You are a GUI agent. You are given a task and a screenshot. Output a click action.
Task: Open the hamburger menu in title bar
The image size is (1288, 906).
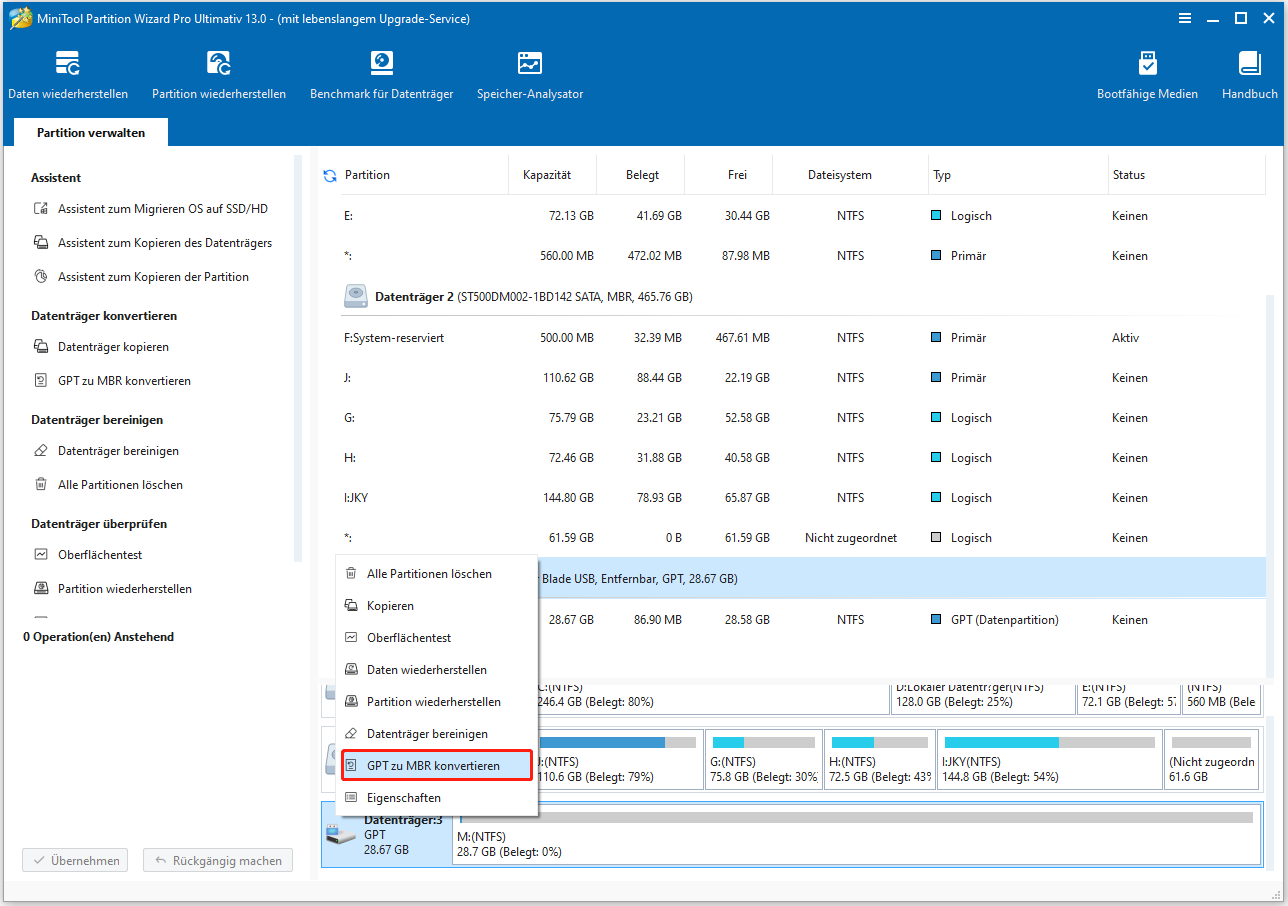(1184, 18)
